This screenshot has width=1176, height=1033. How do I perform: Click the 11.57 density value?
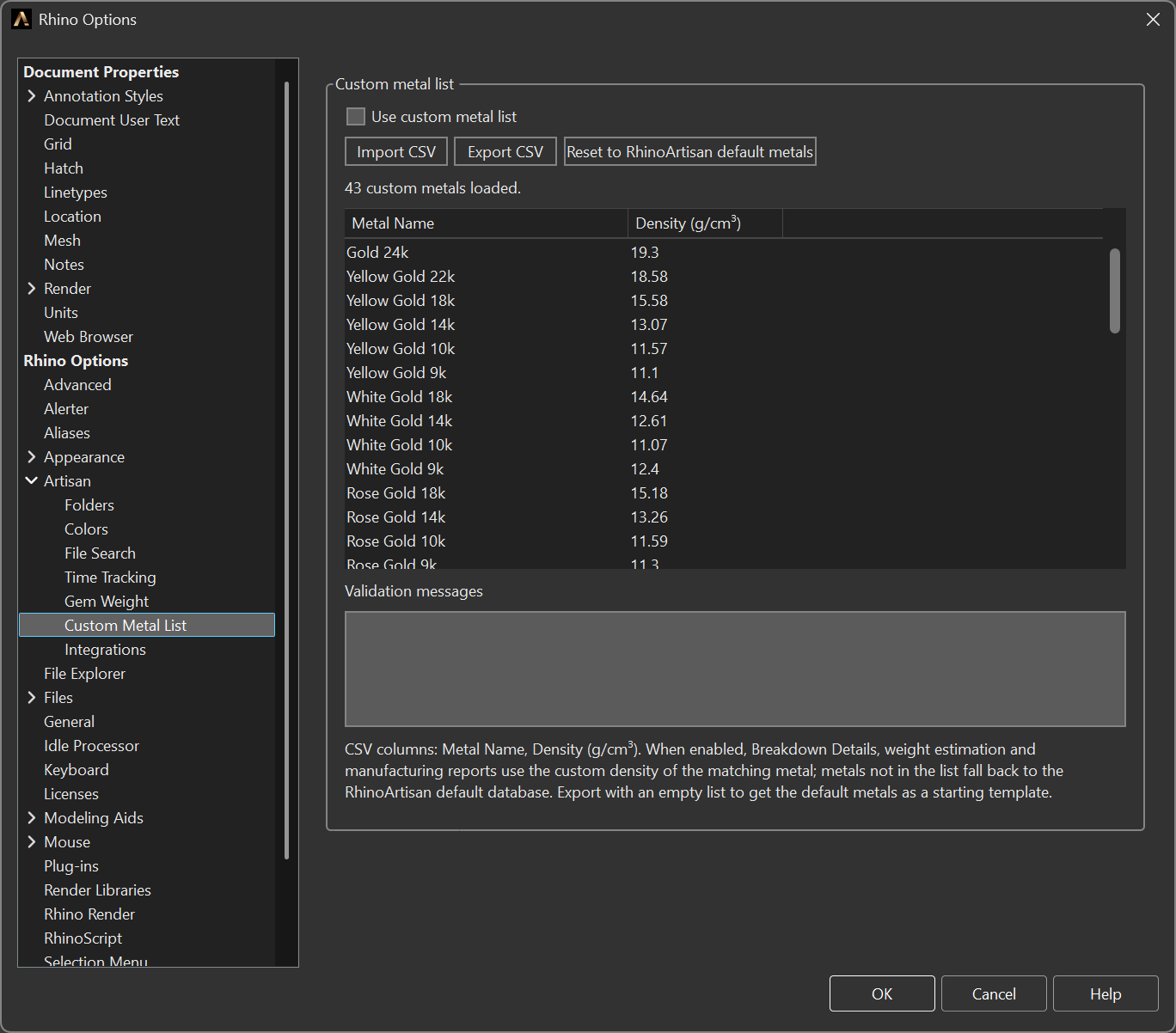click(x=649, y=348)
